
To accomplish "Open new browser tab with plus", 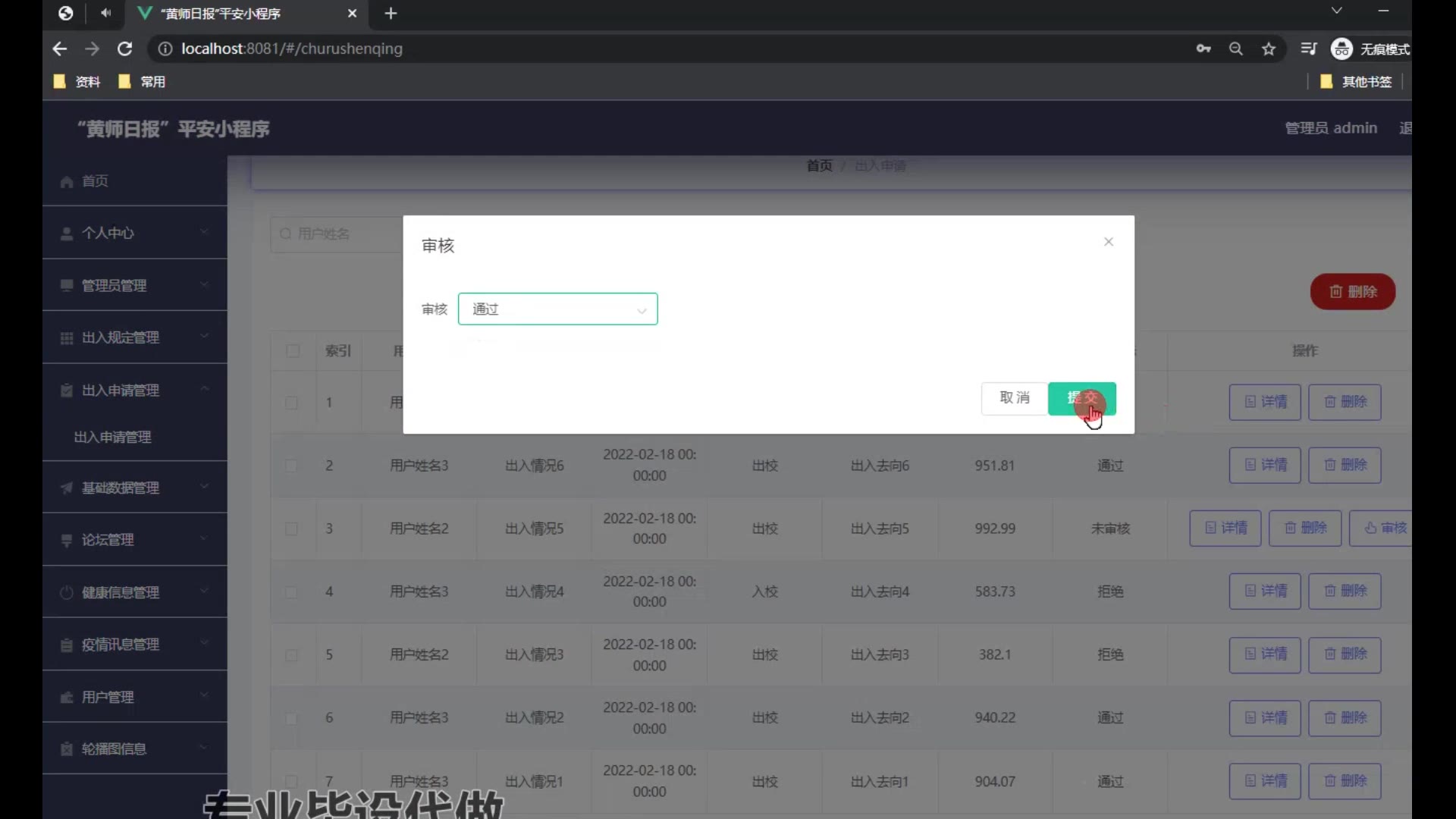I will click(x=391, y=13).
